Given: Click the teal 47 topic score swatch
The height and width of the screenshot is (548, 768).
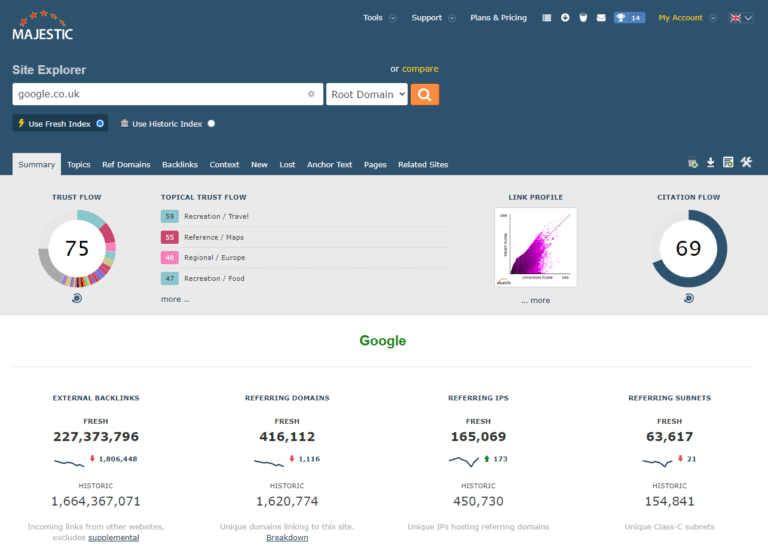Looking at the screenshot, I should tap(169, 278).
